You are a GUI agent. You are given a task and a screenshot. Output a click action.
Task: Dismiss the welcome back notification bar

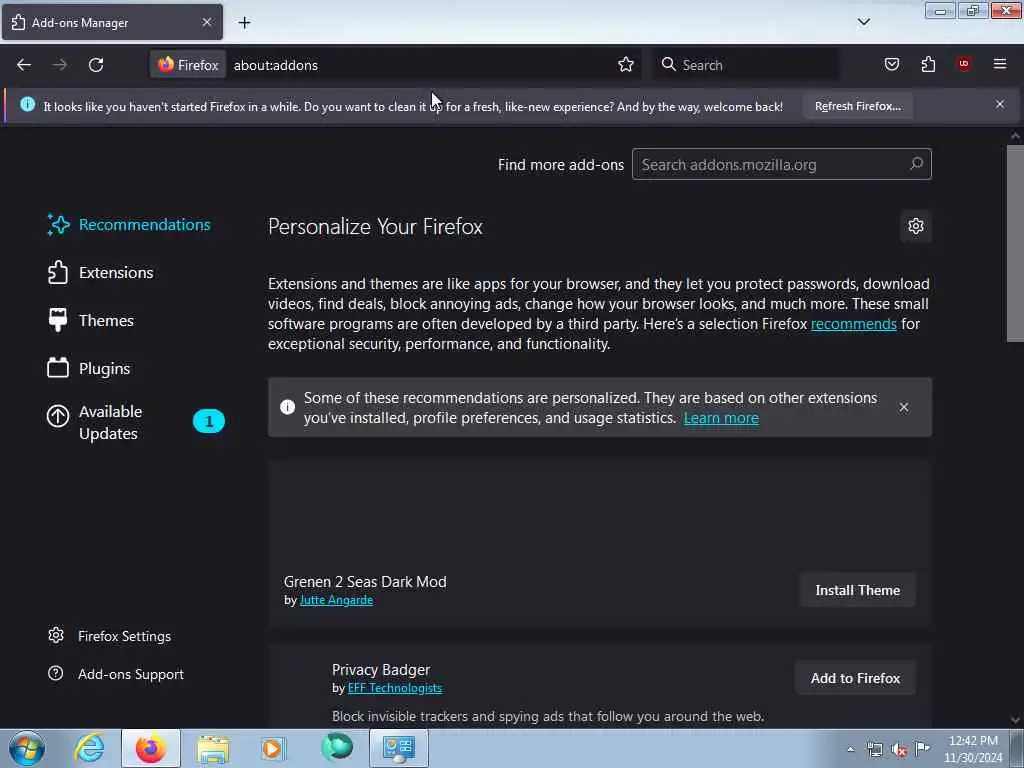click(x=1000, y=104)
